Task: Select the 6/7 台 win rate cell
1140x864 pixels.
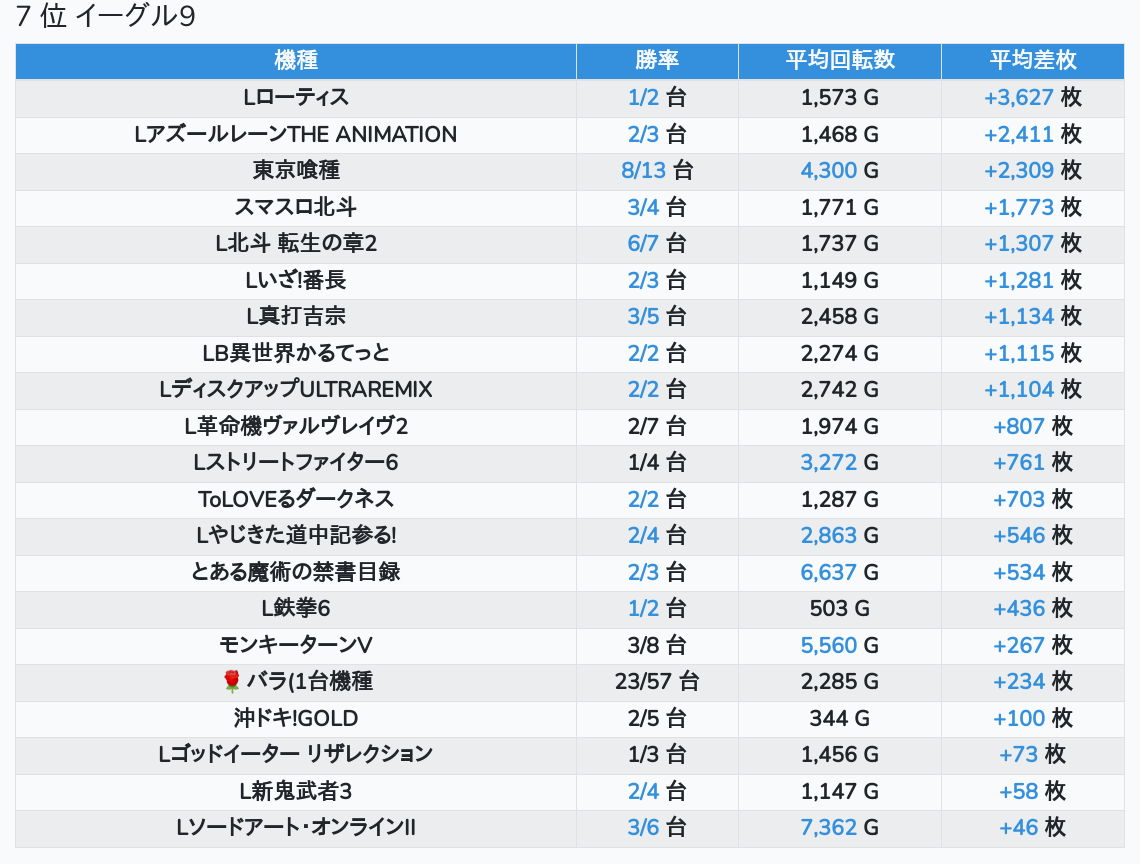Action: coord(657,244)
